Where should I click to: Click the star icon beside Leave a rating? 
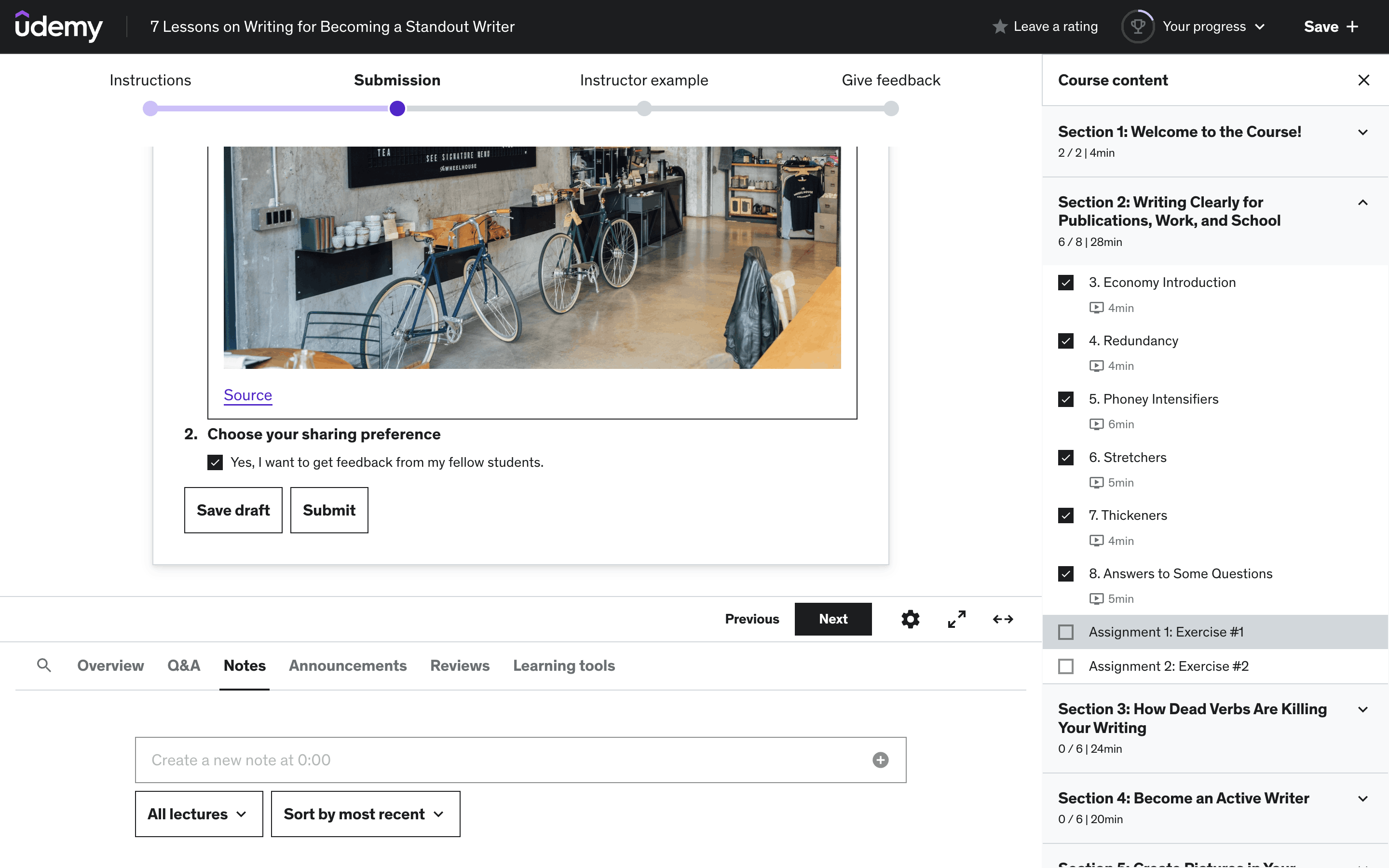pyautogui.click(x=1000, y=27)
